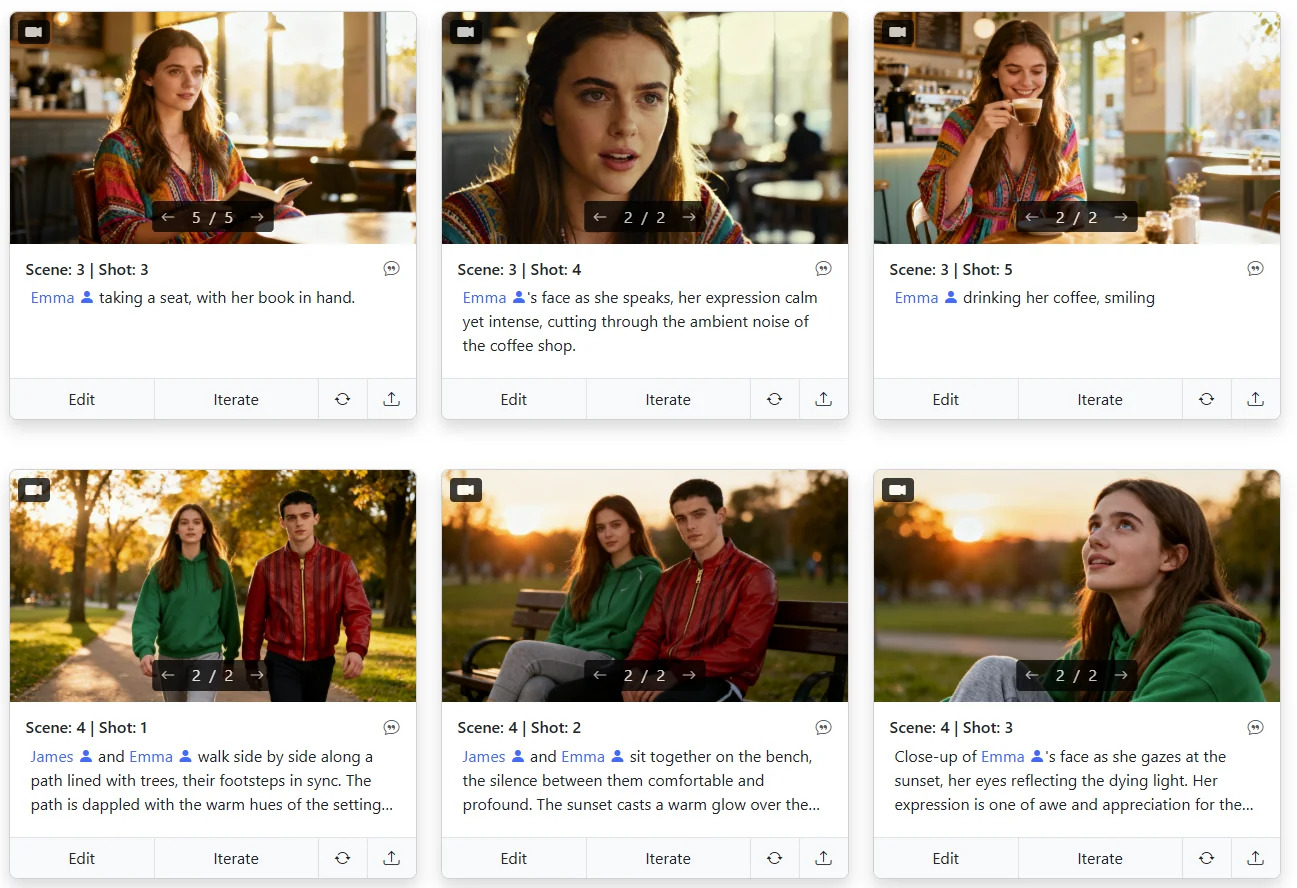Click the camera badge on Scene 3 Shot 4
Screen dimensions: 1297x888
click(465, 31)
